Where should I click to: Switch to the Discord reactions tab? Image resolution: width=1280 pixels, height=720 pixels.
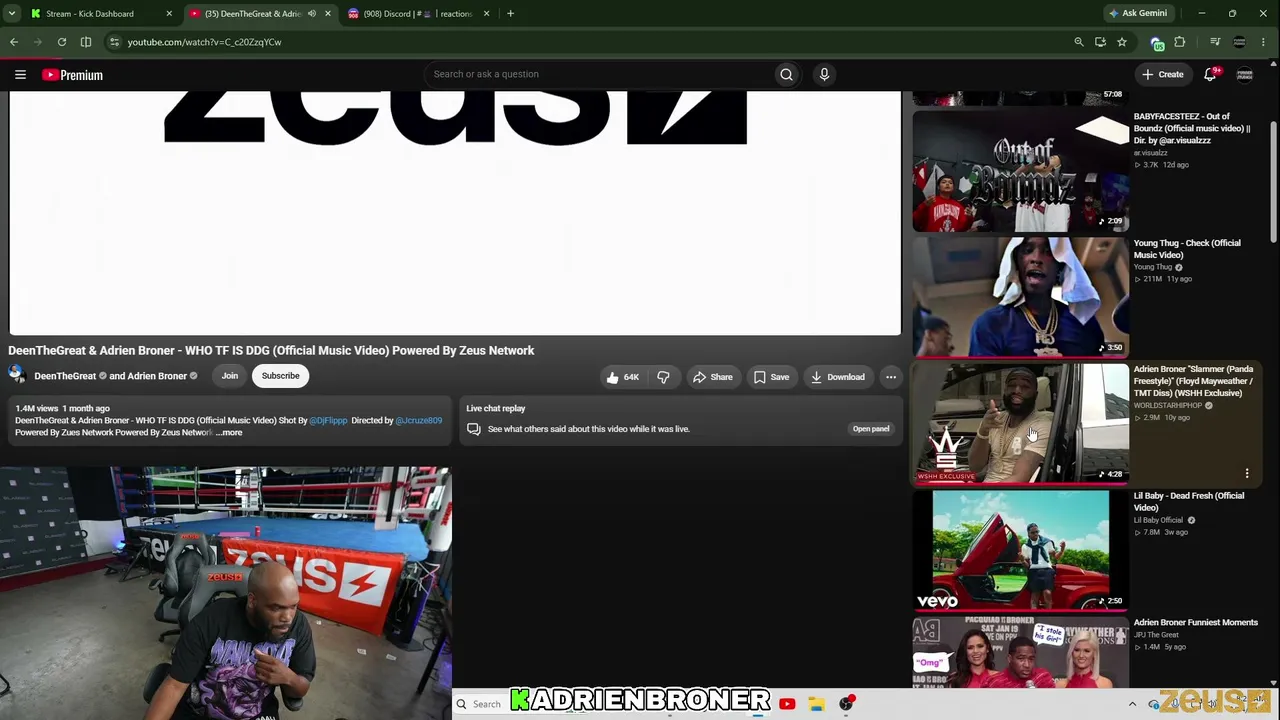(420, 14)
